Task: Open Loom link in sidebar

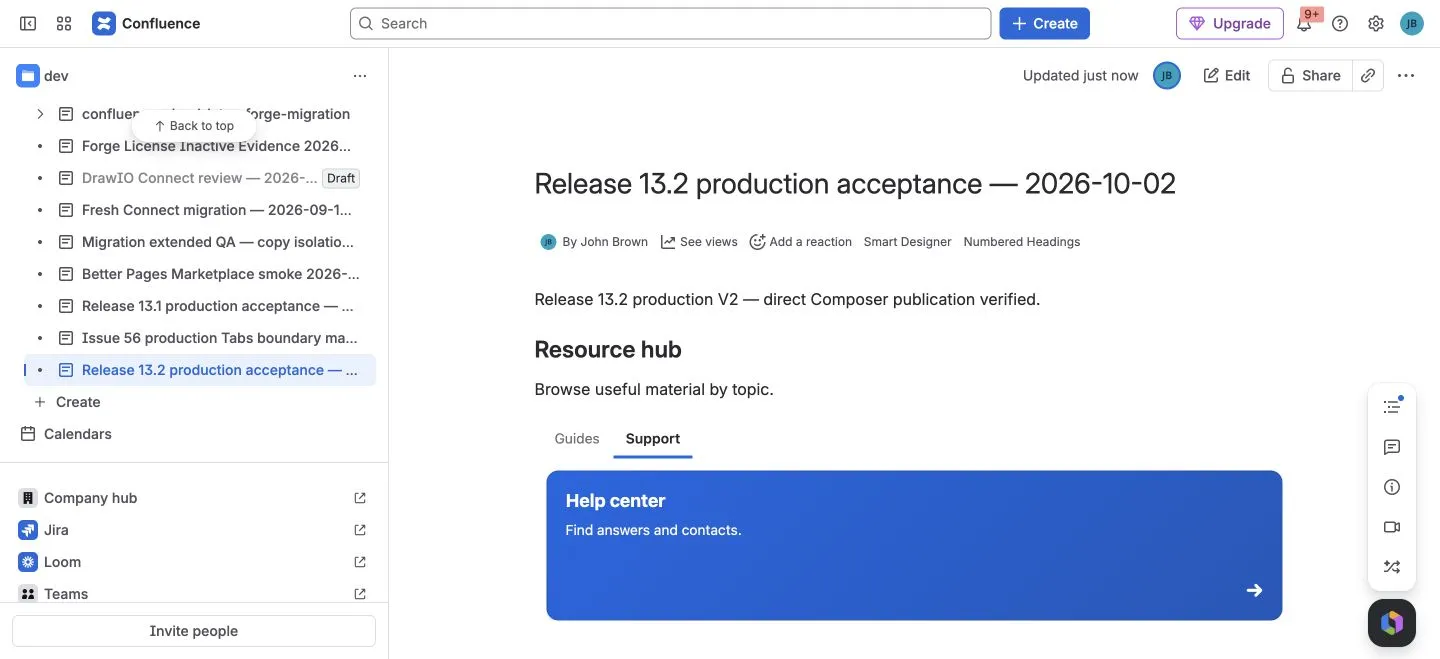Action: [x=62, y=562]
